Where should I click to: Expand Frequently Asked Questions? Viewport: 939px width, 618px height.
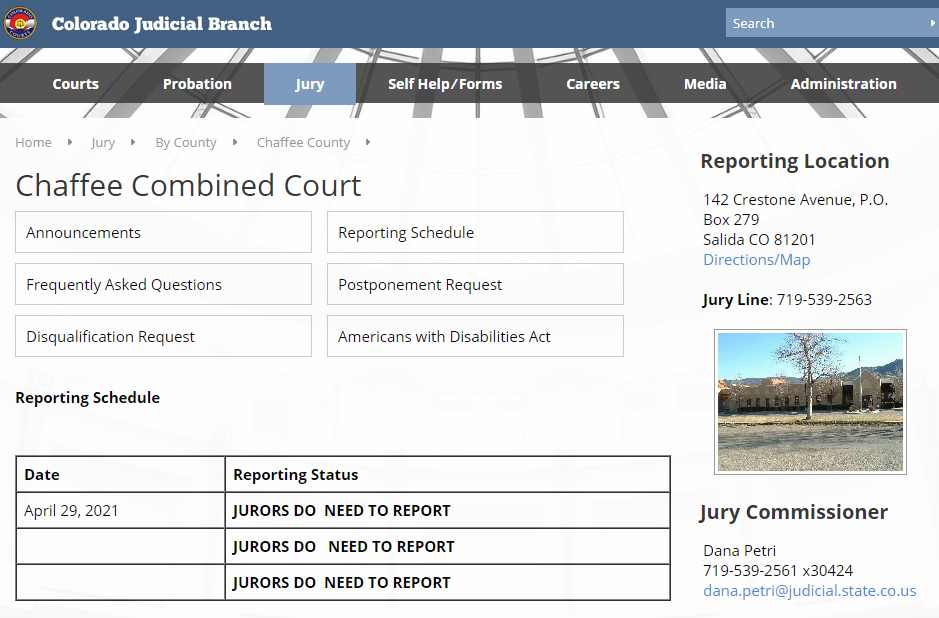pos(163,284)
